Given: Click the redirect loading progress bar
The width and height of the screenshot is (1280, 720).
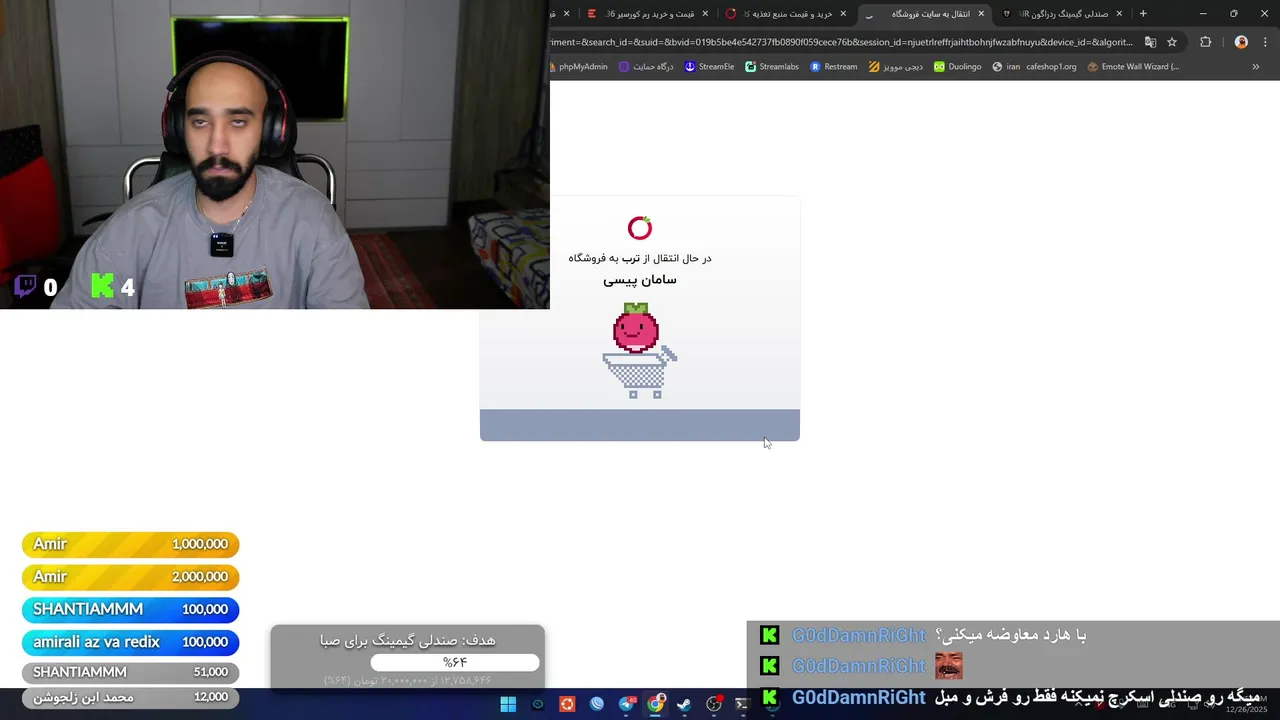Looking at the screenshot, I should pyautogui.click(x=640, y=425).
